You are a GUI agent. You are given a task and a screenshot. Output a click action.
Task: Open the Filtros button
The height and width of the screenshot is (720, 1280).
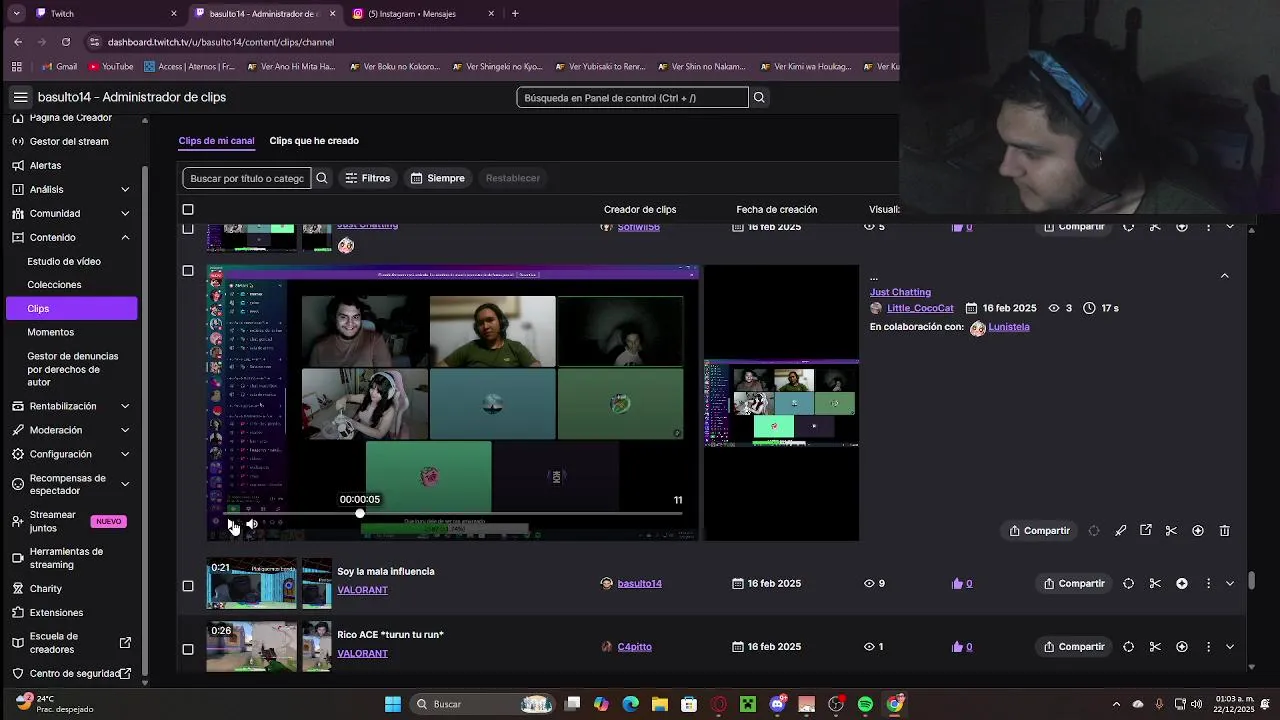click(368, 178)
